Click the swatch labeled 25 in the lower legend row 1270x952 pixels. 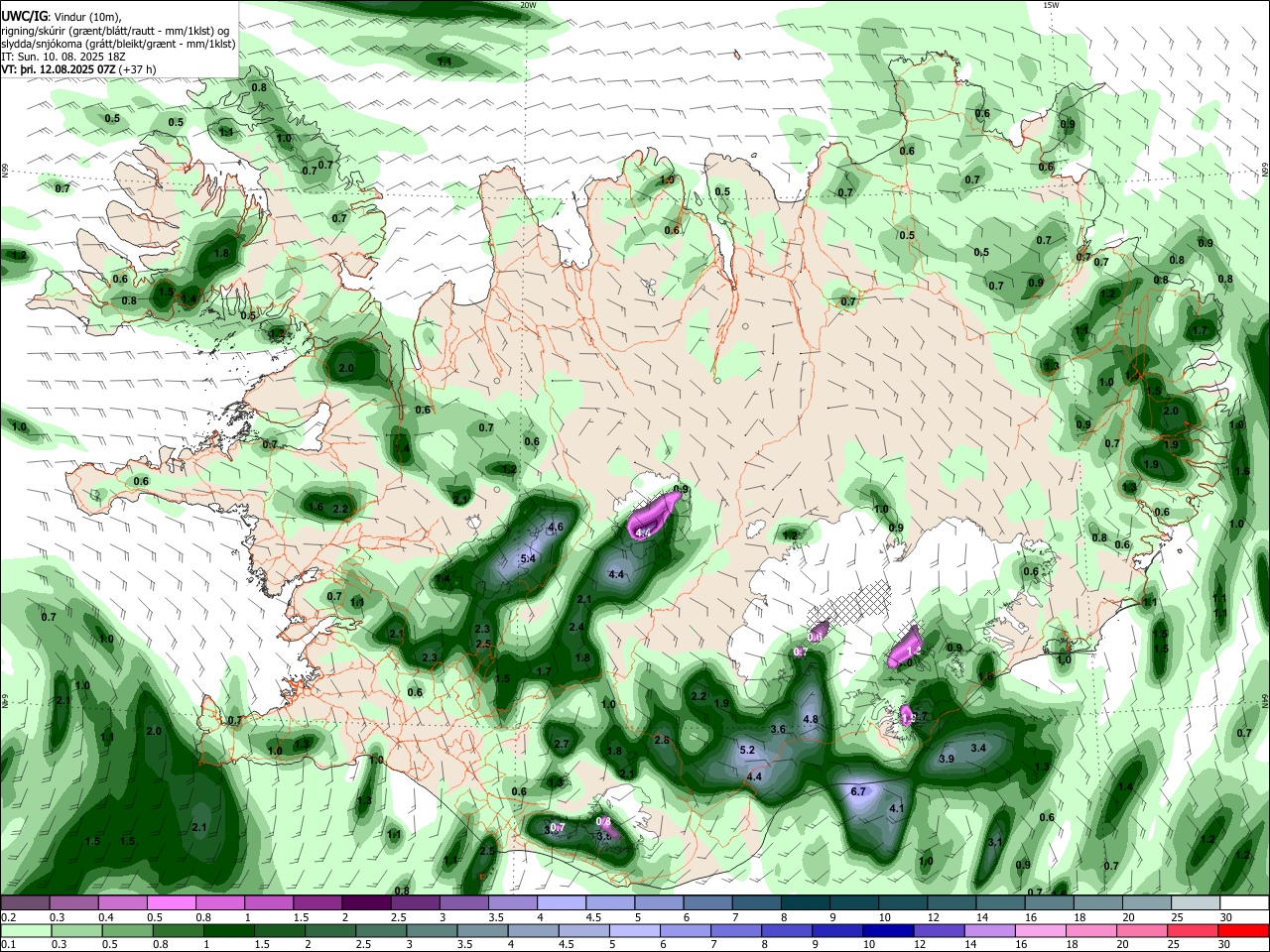point(1192,931)
